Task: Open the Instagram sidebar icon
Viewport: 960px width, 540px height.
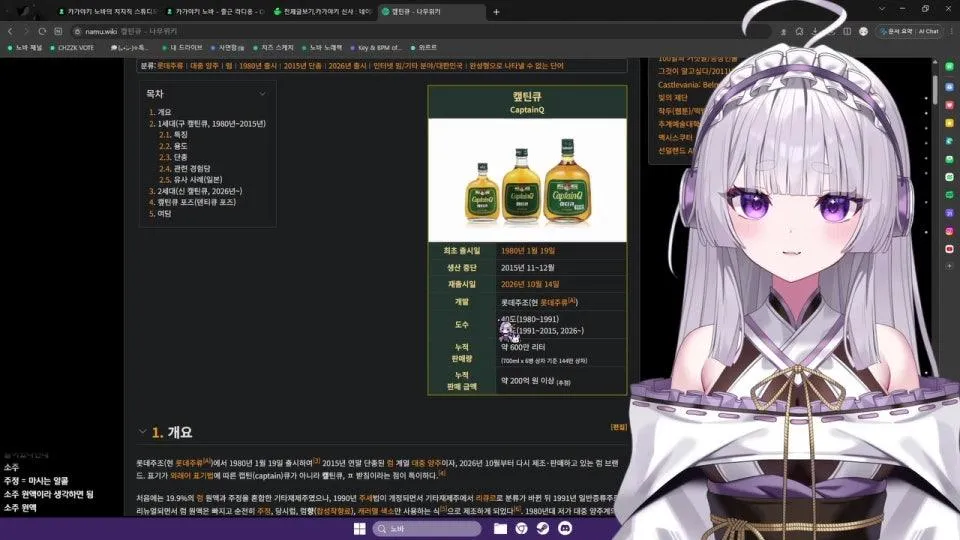Action: (x=950, y=231)
